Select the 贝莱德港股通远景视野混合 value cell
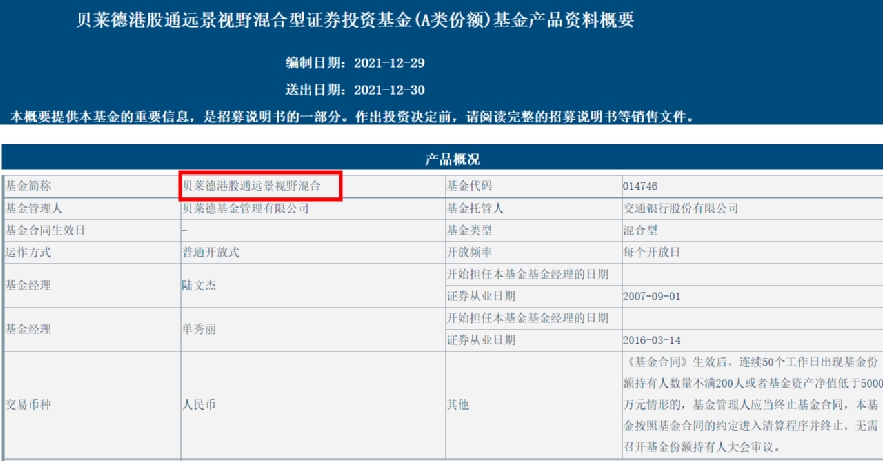Screen dimensions: 883x461 point(313,186)
